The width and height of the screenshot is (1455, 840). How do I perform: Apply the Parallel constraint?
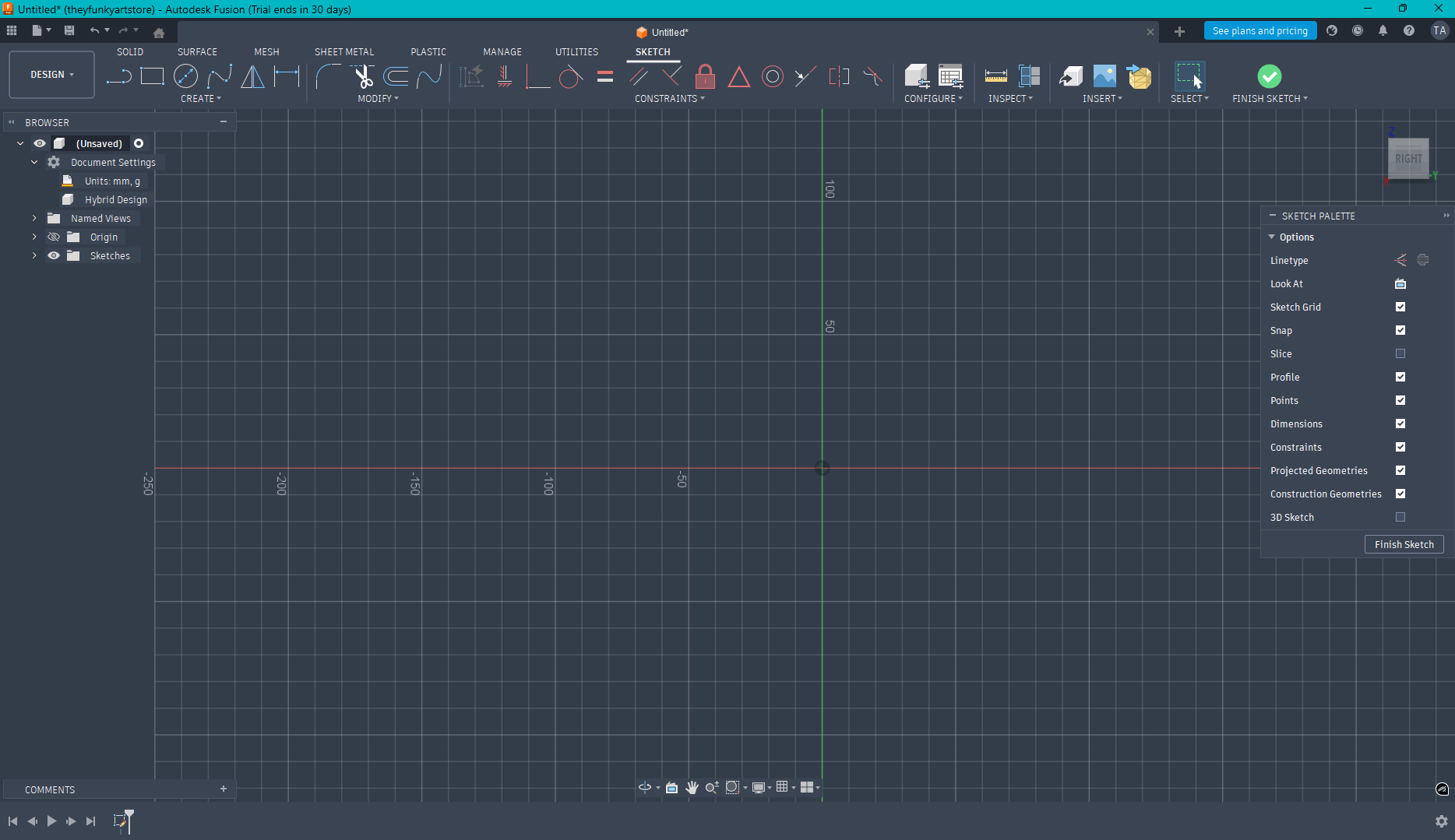tap(638, 76)
